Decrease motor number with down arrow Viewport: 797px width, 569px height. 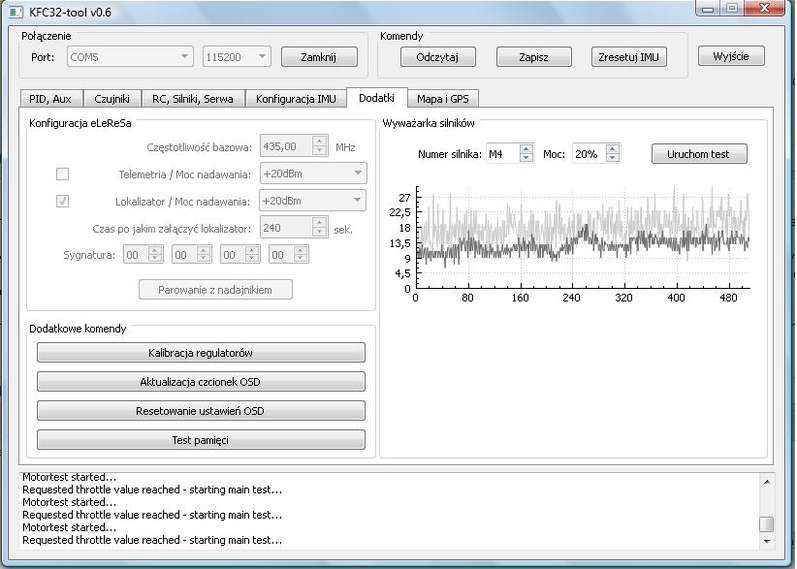tap(527, 159)
